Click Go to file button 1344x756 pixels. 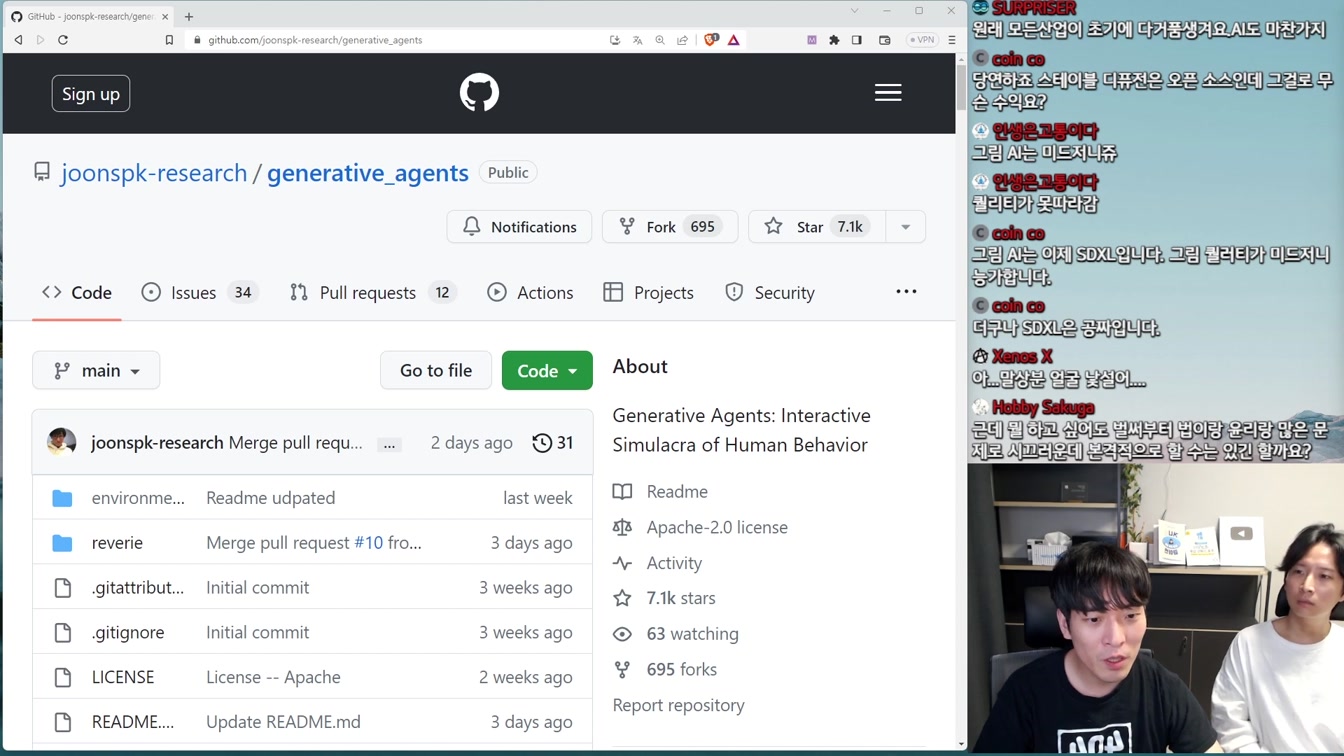coord(436,371)
